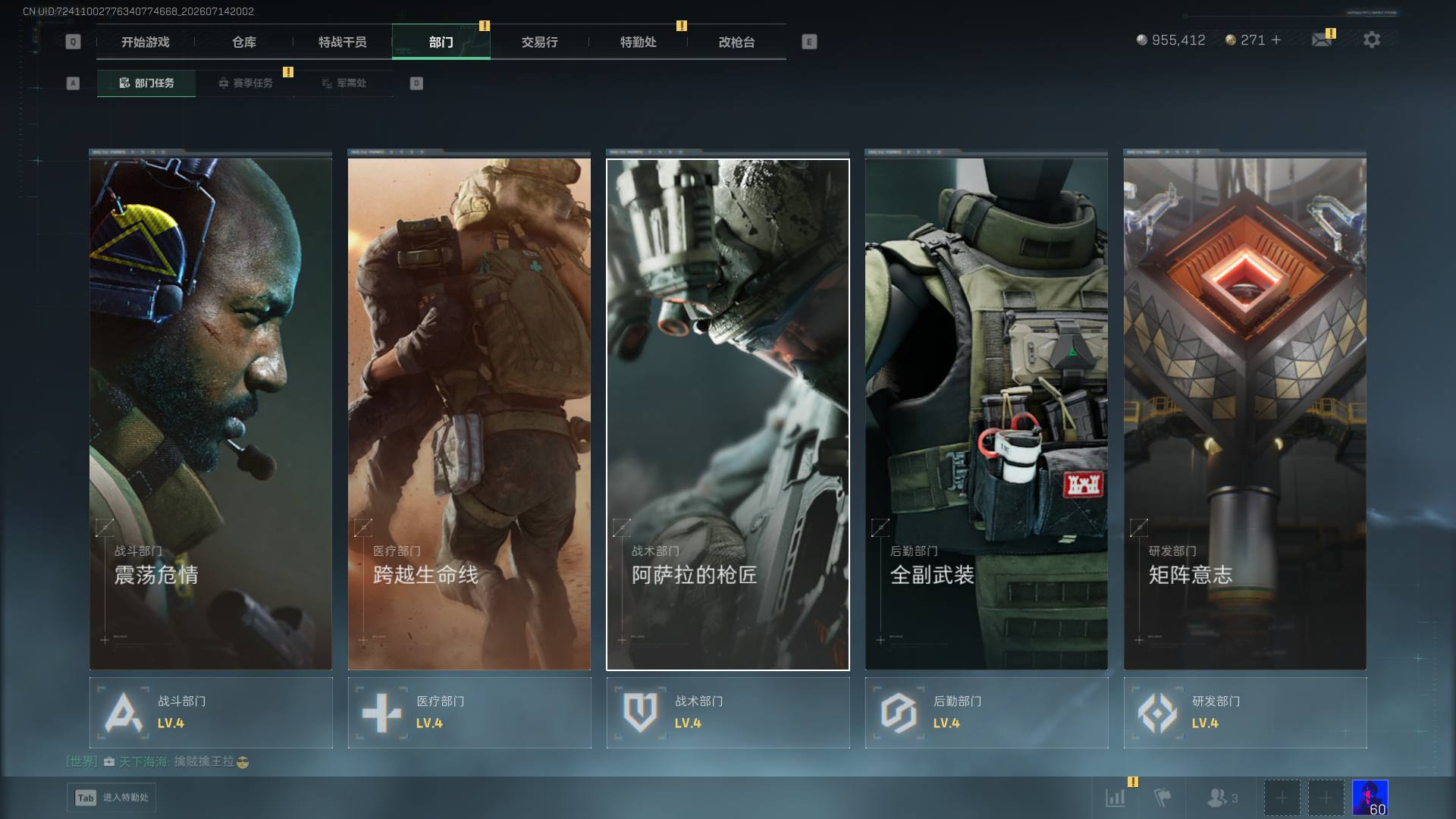Open the statistics bar chart icon
This screenshot has height=819, width=1456.
(x=1115, y=797)
